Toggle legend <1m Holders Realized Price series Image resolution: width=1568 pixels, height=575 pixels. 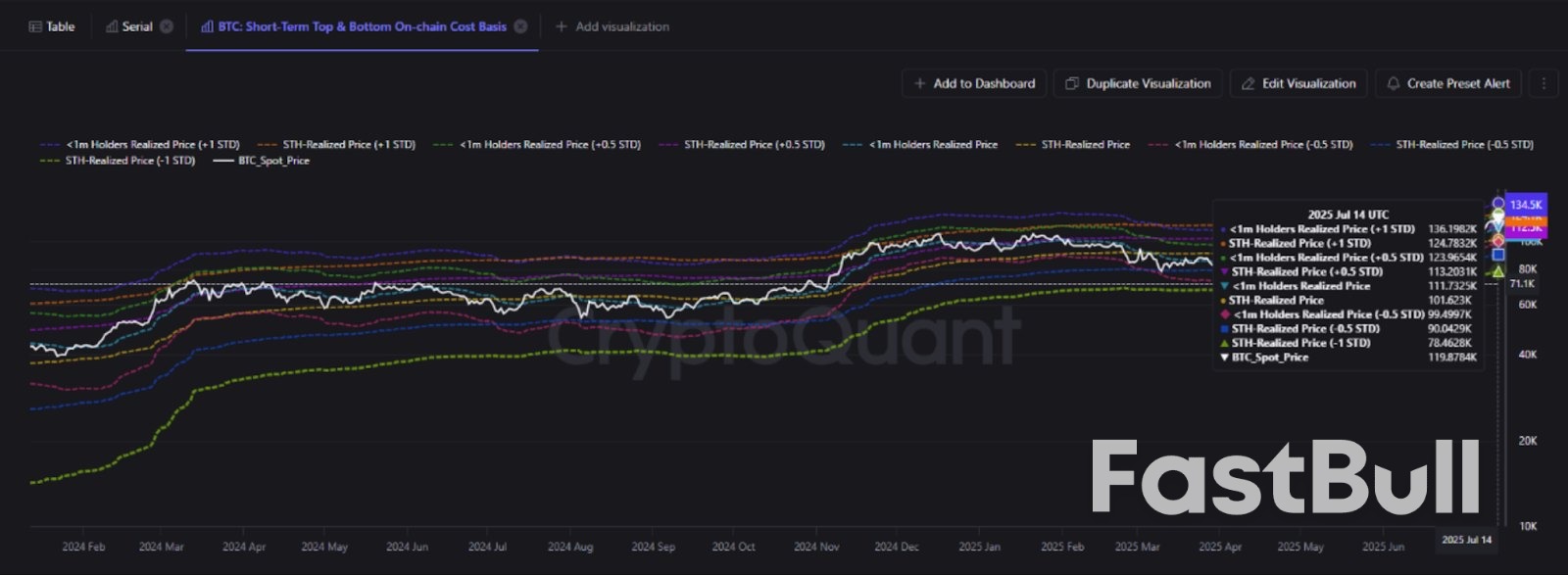click(920, 144)
